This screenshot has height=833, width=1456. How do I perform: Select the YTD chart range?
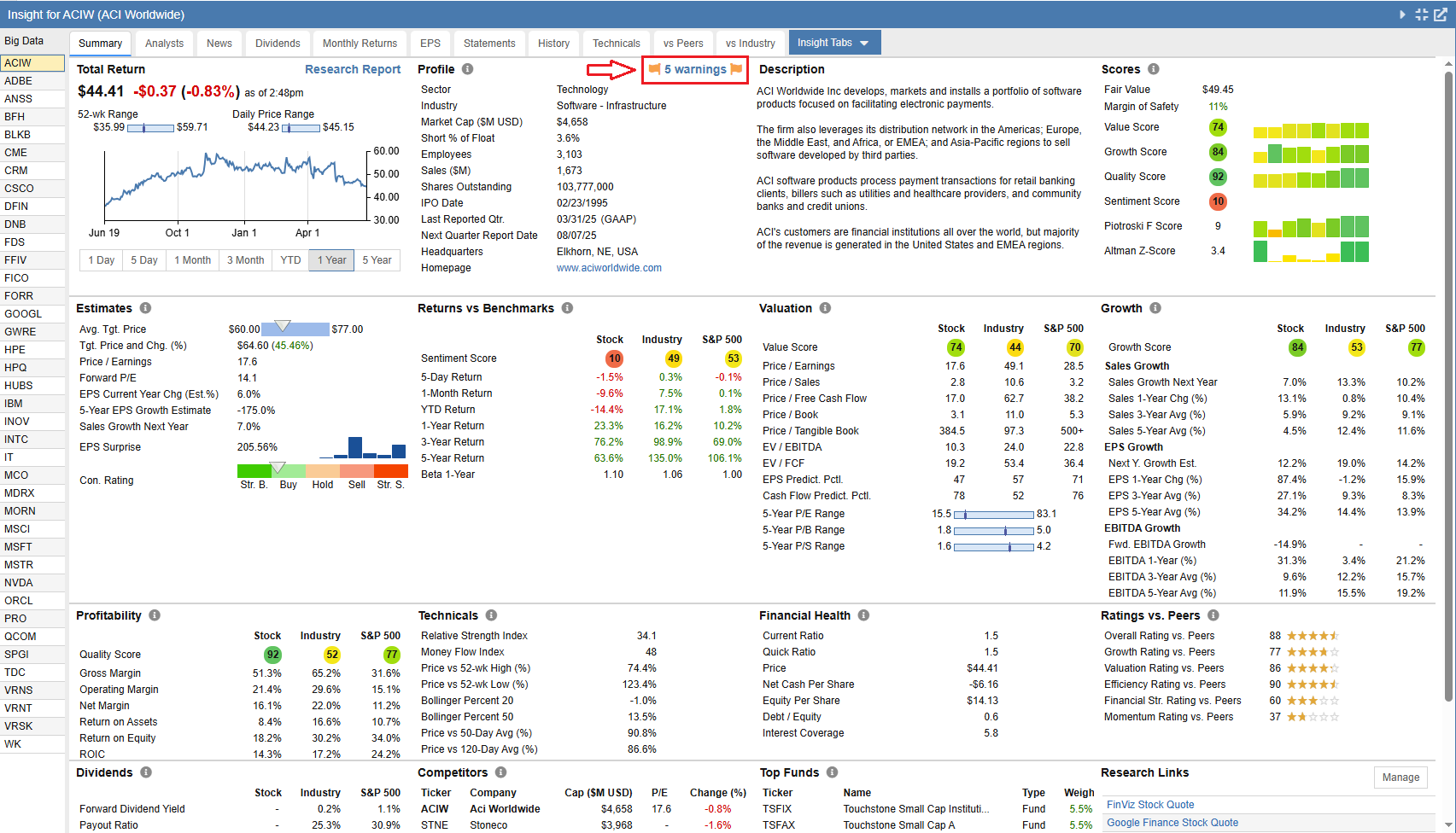click(x=291, y=260)
